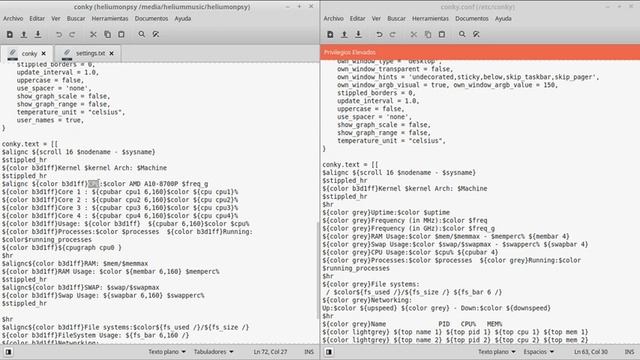This screenshot has height=360, width=640.
Task: Click 'own_window_transparent = false' line in conky.conf editor
Action: [396, 69]
